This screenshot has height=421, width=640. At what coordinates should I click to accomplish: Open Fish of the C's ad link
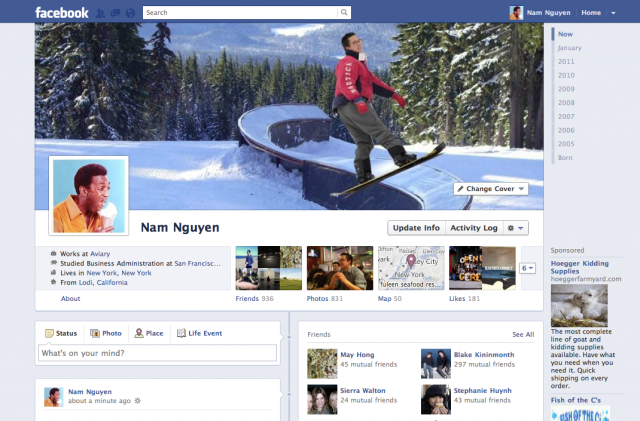576,400
